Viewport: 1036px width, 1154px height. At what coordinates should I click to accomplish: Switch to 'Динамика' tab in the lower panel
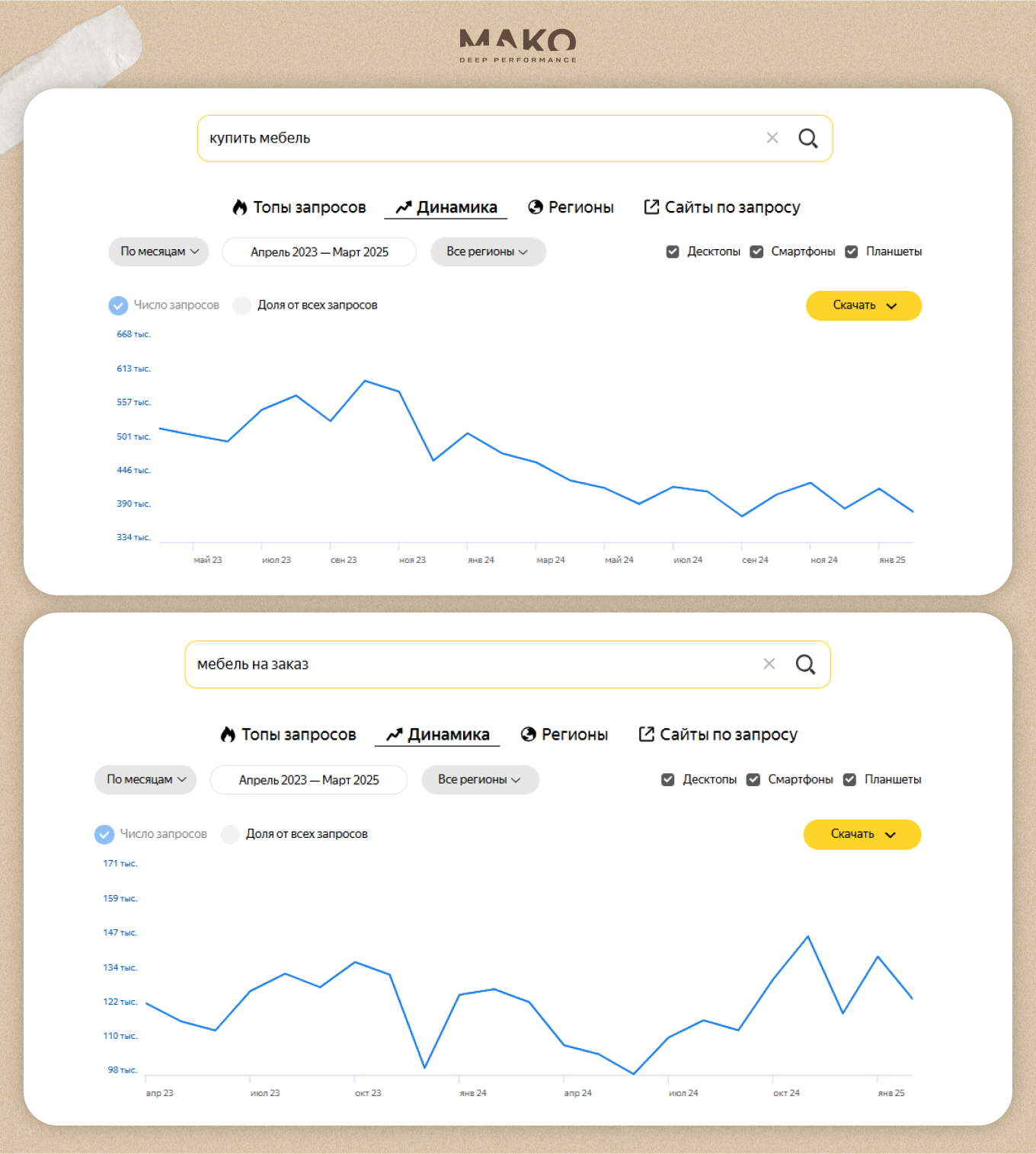(438, 734)
